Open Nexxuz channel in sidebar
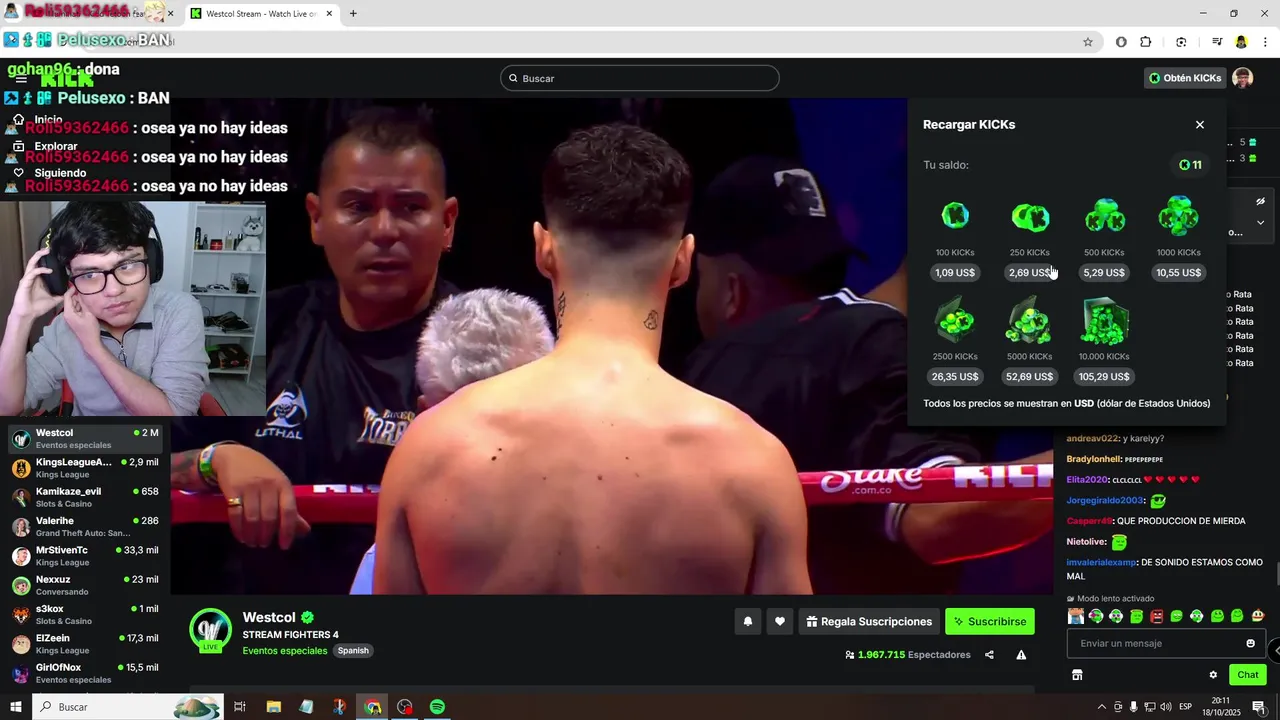 click(x=84, y=585)
